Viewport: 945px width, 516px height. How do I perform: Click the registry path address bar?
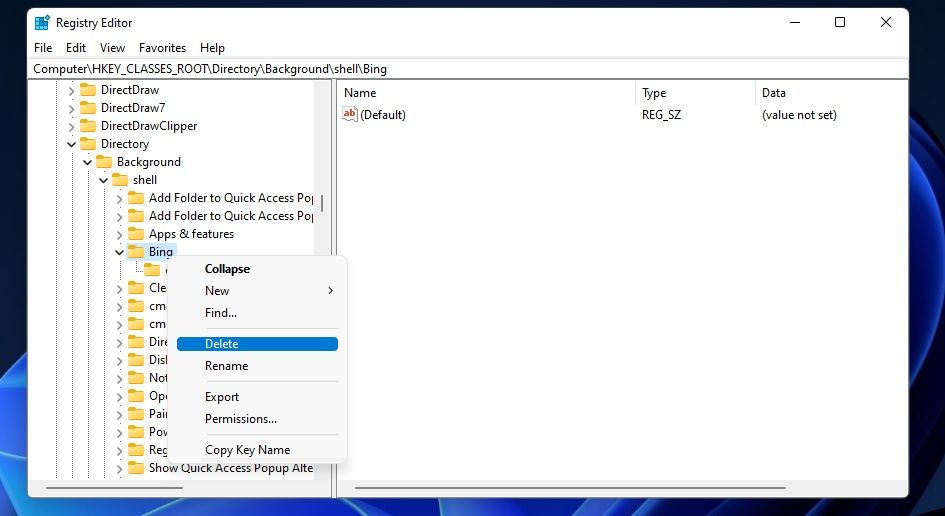point(468,69)
